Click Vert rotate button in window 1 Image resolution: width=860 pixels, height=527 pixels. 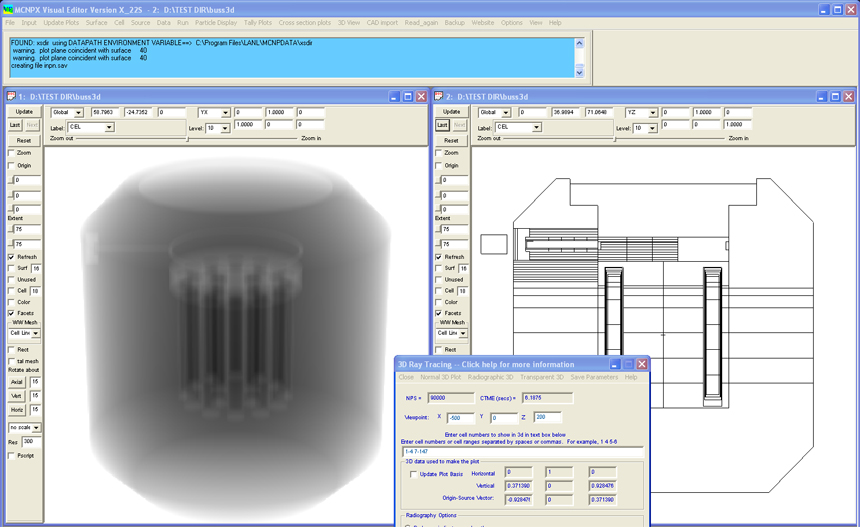coord(17,396)
